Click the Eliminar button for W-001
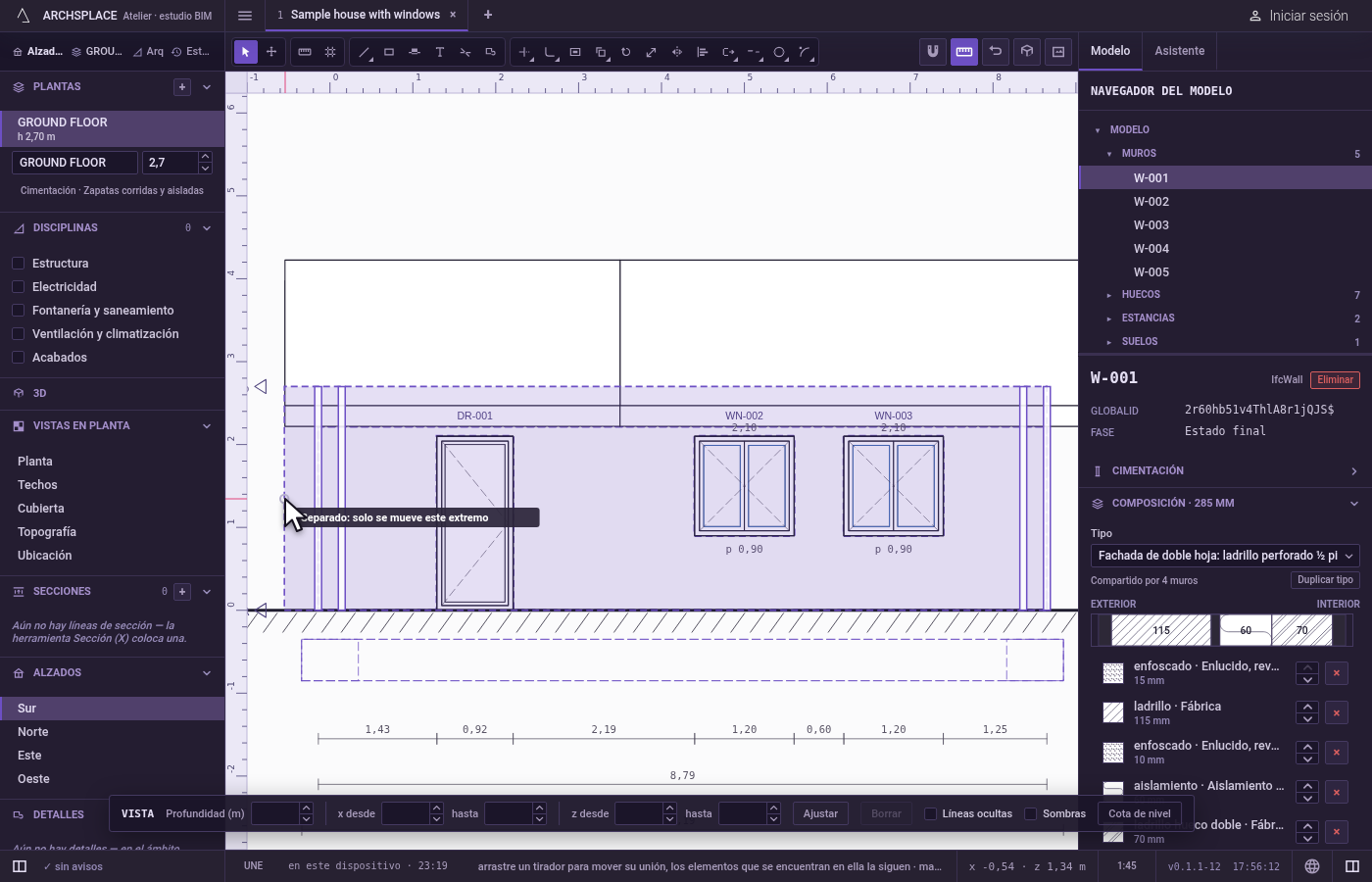This screenshot has height=882, width=1372. pyautogui.click(x=1335, y=380)
